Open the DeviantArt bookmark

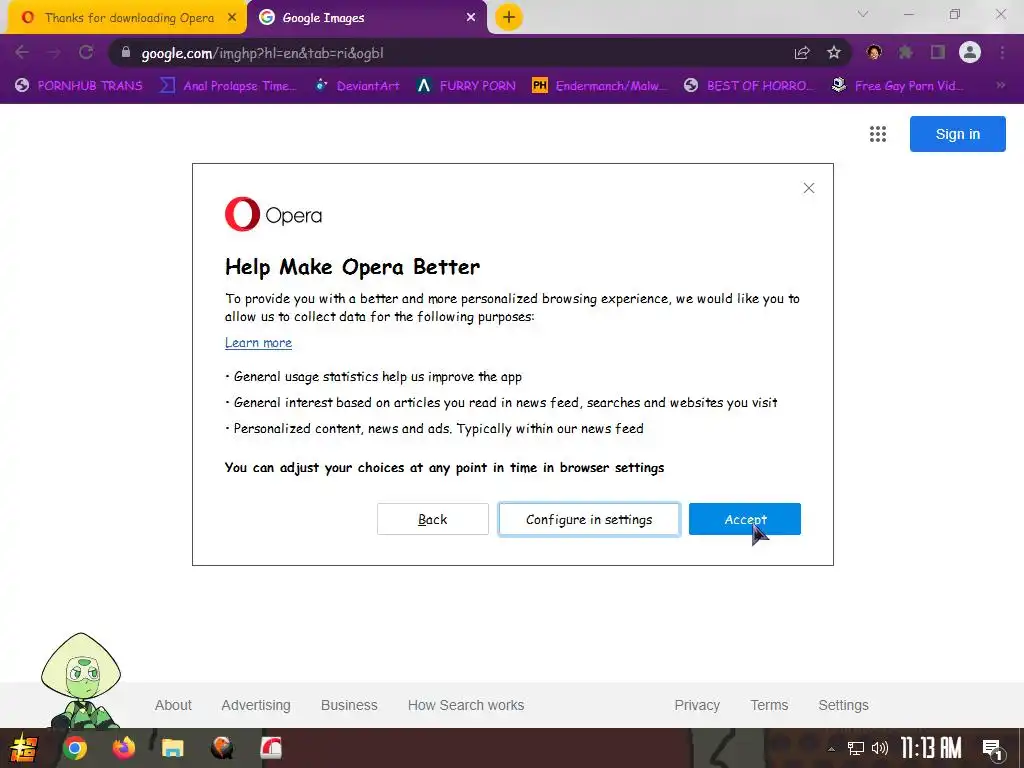357,86
